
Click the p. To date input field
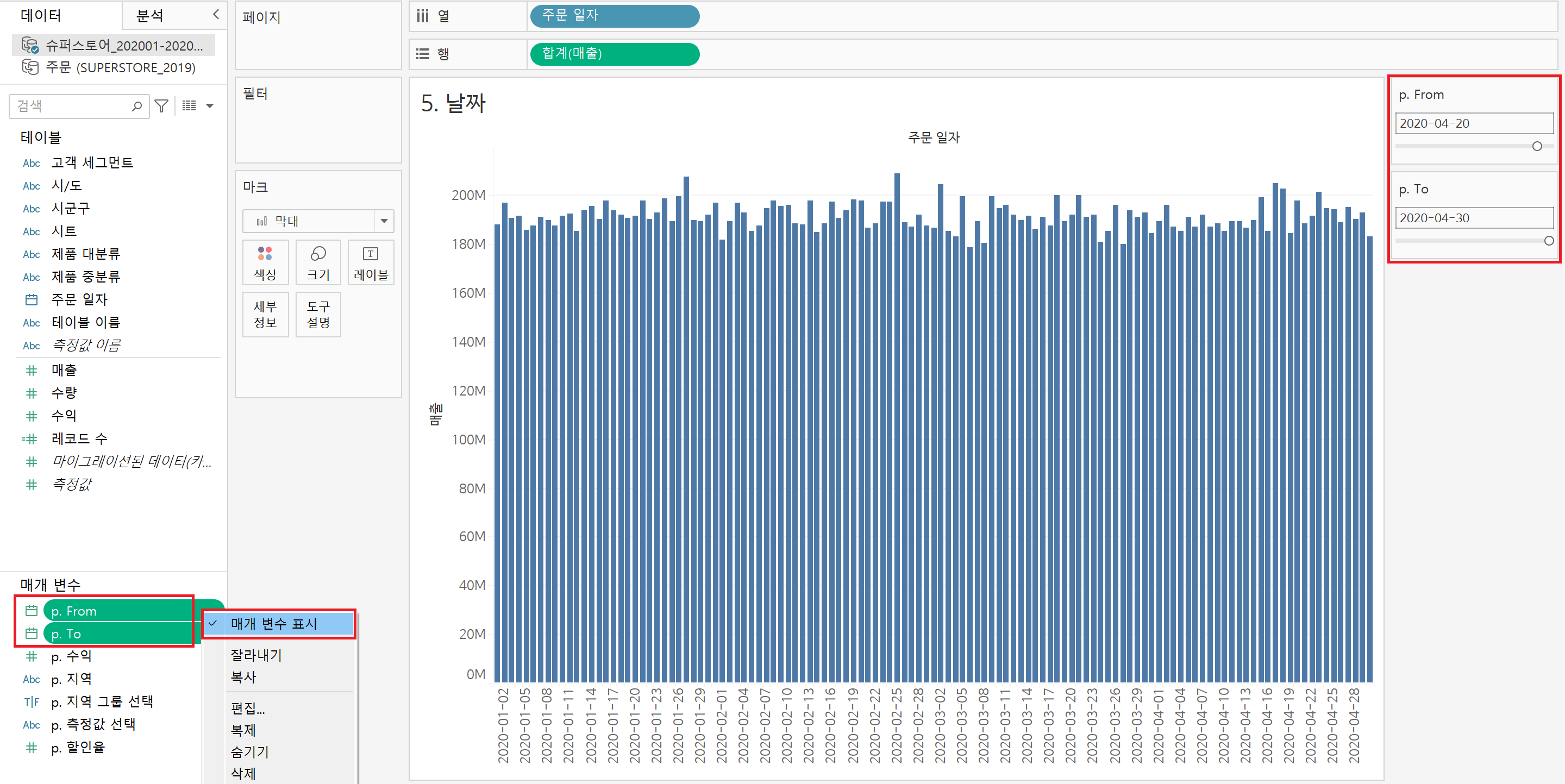click(x=1473, y=218)
